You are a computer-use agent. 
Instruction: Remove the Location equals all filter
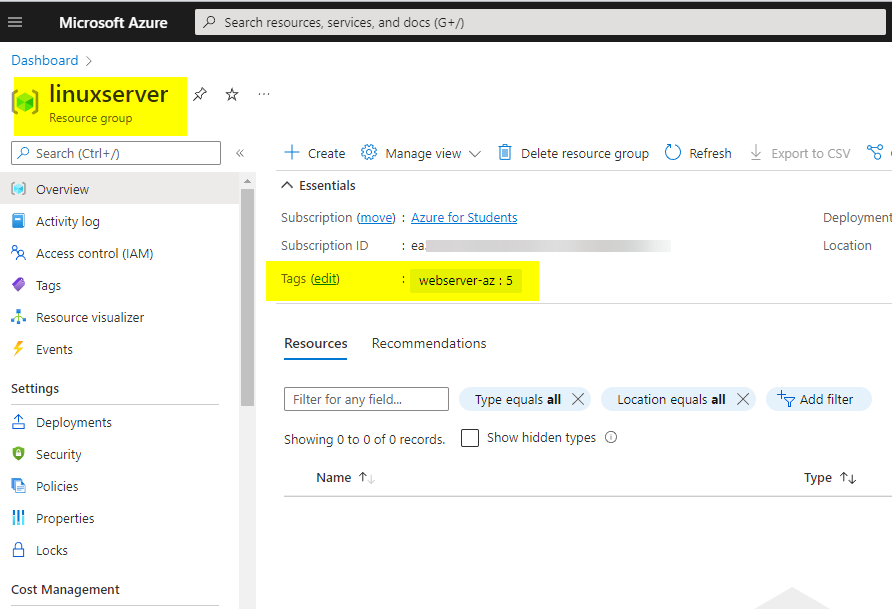click(x=743, y=399)
